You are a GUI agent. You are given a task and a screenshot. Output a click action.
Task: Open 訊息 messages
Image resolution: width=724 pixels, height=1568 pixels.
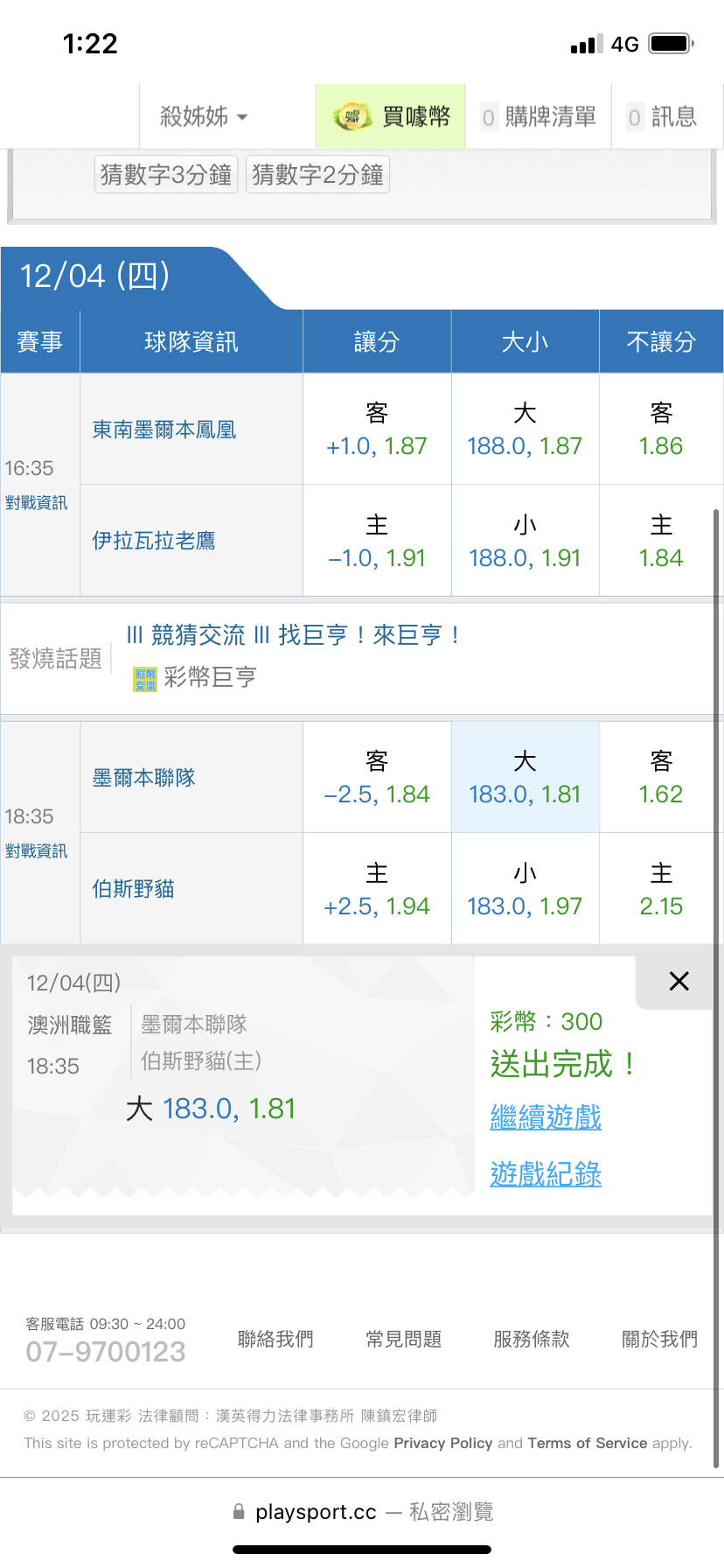tap(663, 116)
